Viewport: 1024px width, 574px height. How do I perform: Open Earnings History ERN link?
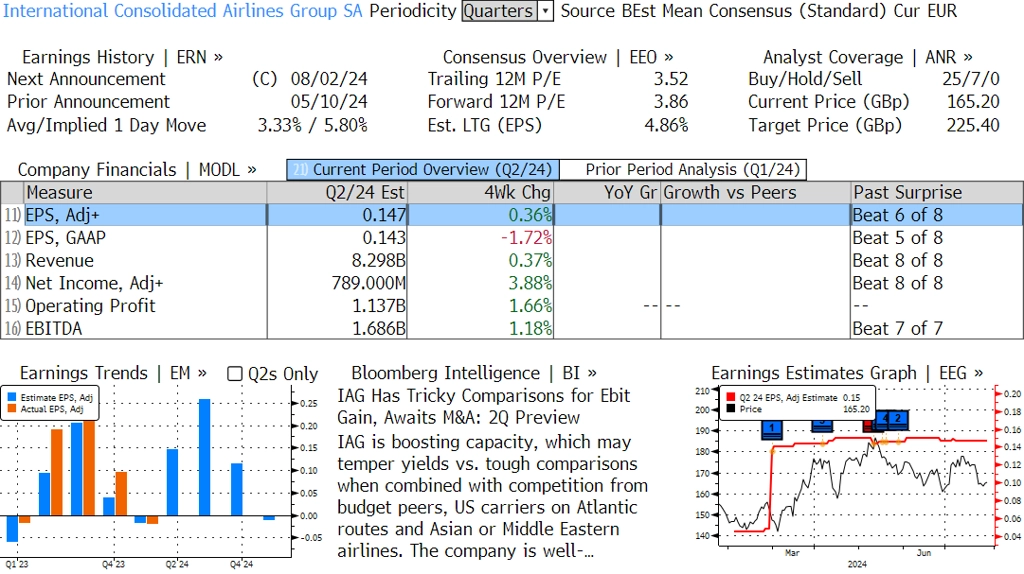[x=122, y=57]
